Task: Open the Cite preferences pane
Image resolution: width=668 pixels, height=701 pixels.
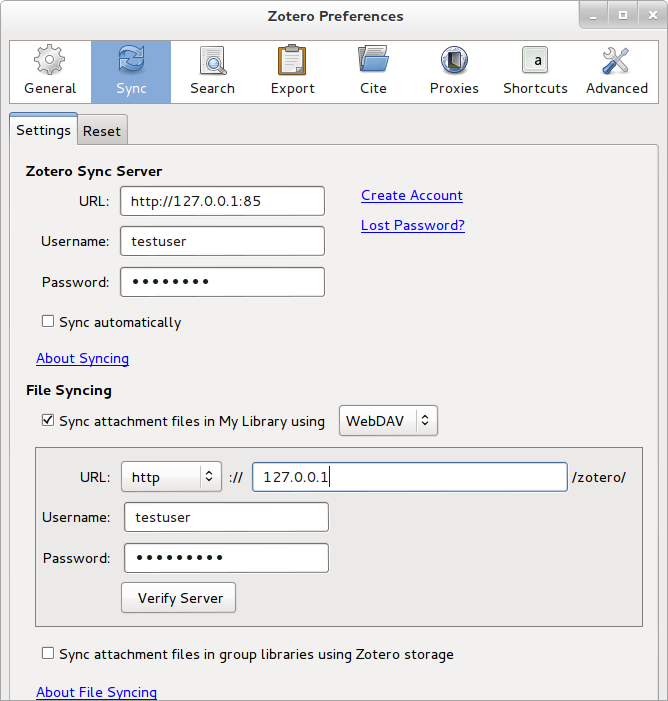Action: tap(373, 72)
